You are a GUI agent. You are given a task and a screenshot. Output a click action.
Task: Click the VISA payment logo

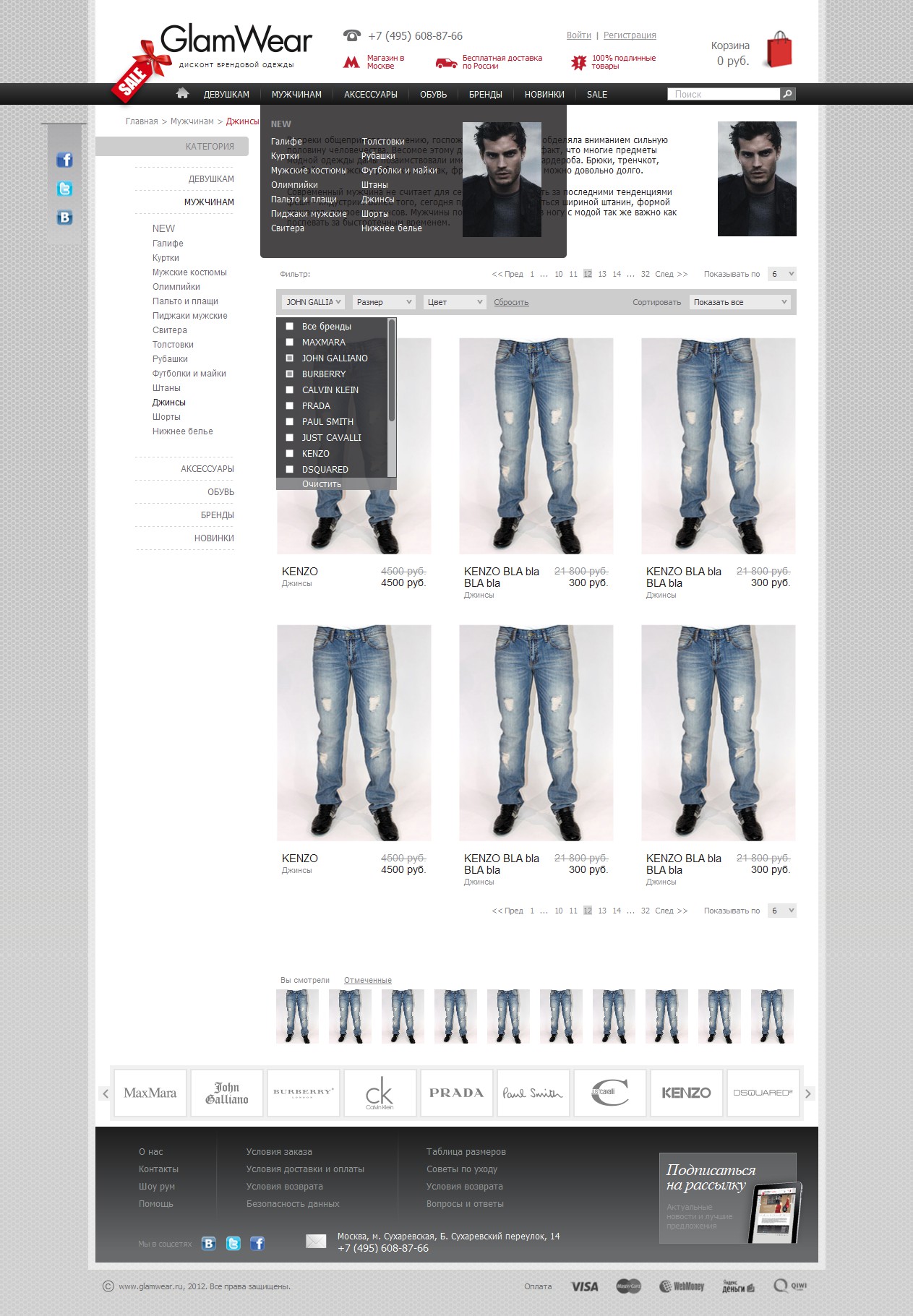[x=584, y=1286]
